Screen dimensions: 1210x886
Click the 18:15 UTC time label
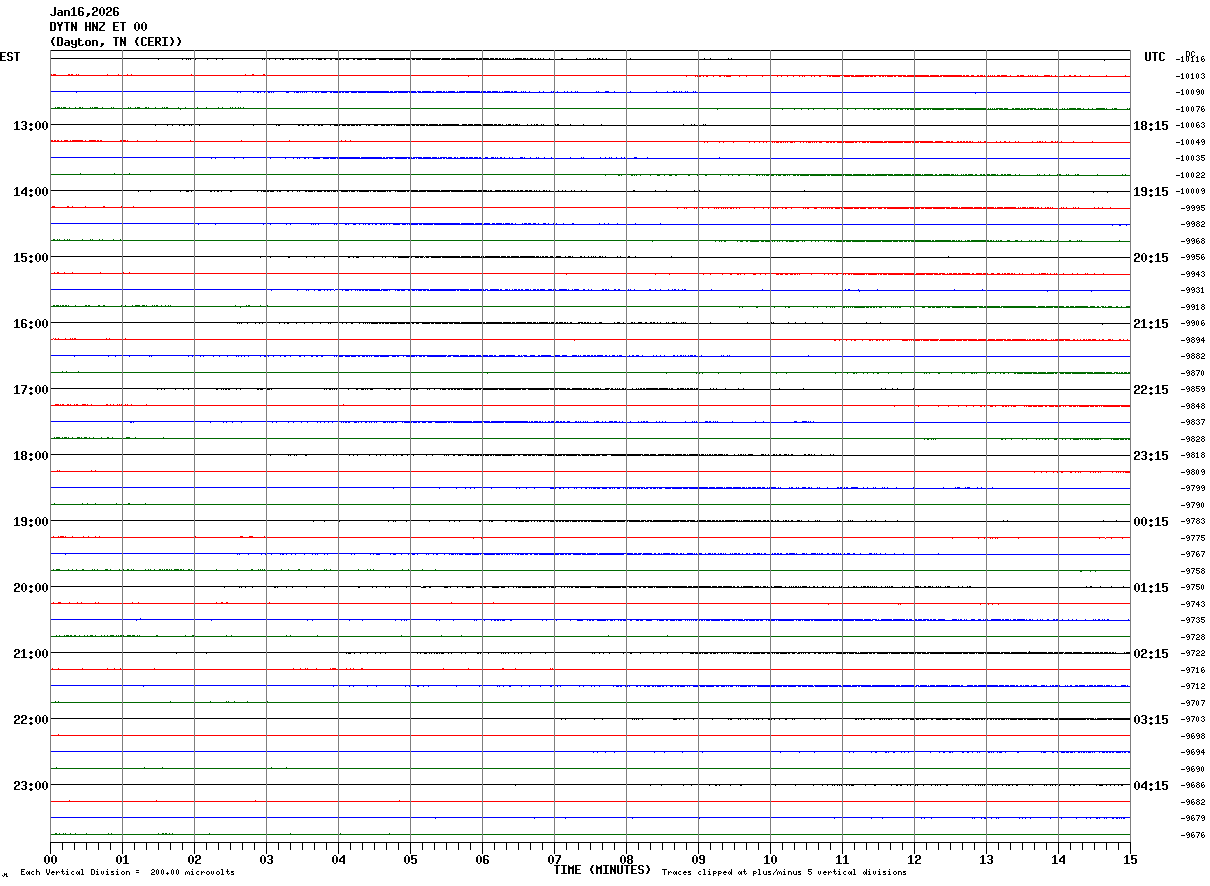1150,125
